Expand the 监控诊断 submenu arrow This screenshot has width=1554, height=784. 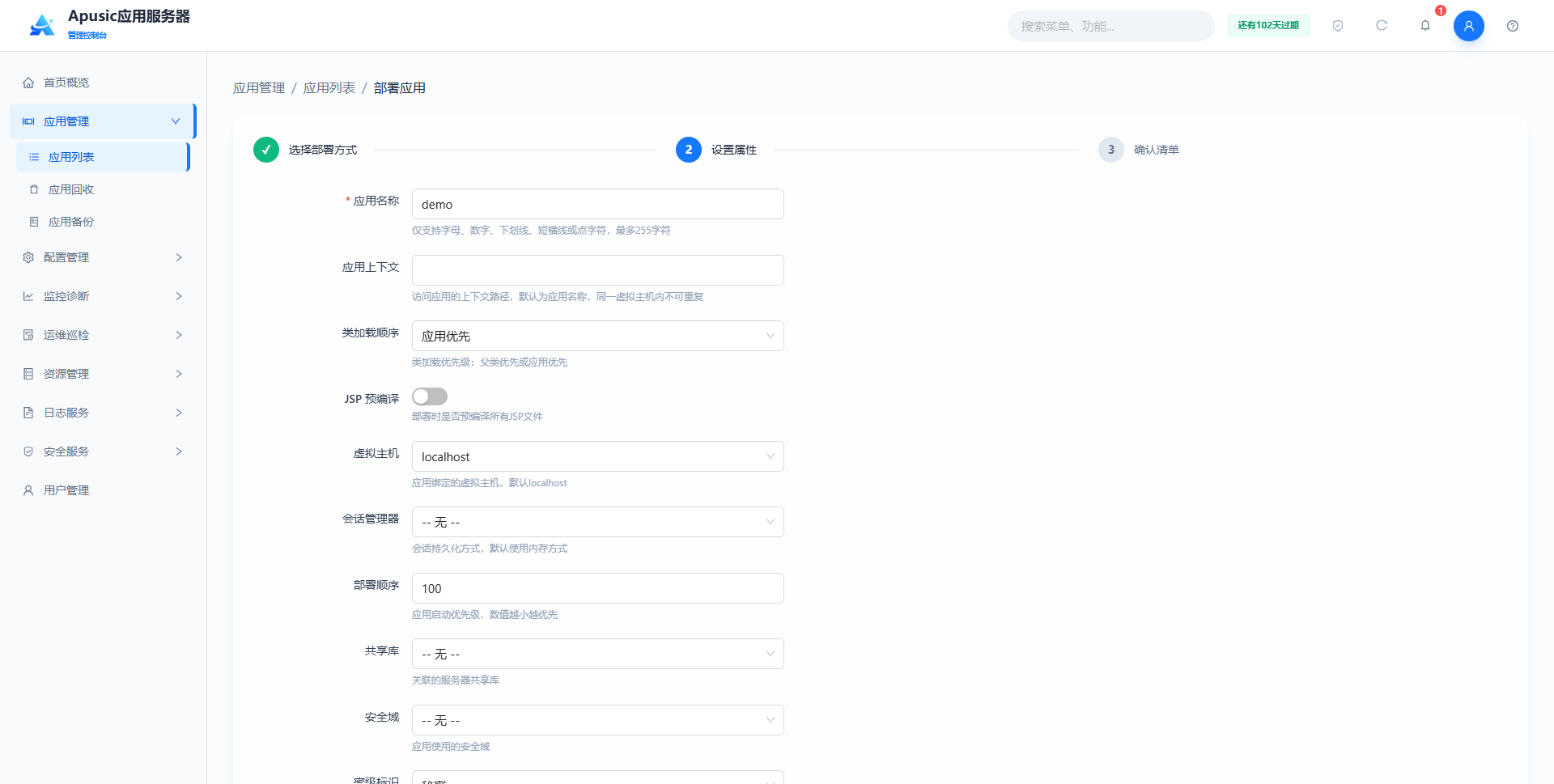click(x=179, y=296)
